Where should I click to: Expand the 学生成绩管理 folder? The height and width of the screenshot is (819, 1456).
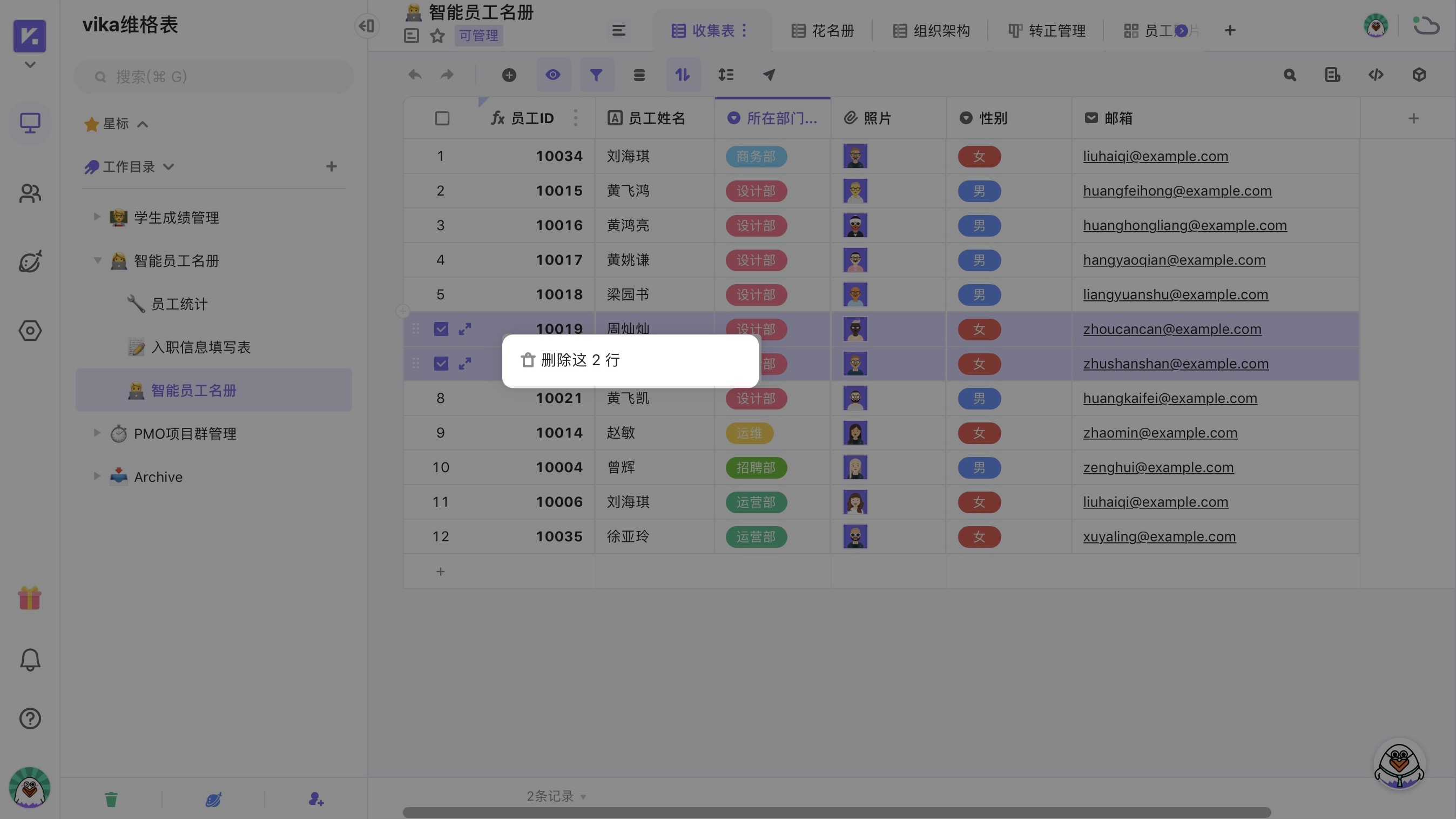[x=96, y=217]
